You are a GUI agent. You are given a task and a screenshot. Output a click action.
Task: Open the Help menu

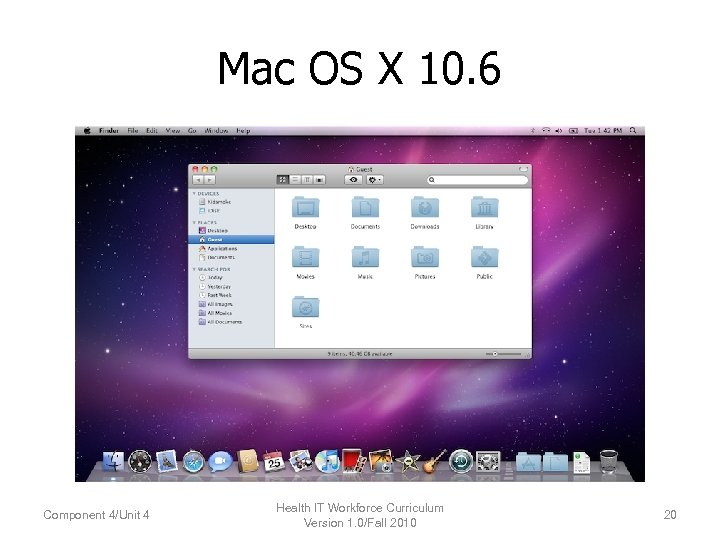(x=243, y=131)
